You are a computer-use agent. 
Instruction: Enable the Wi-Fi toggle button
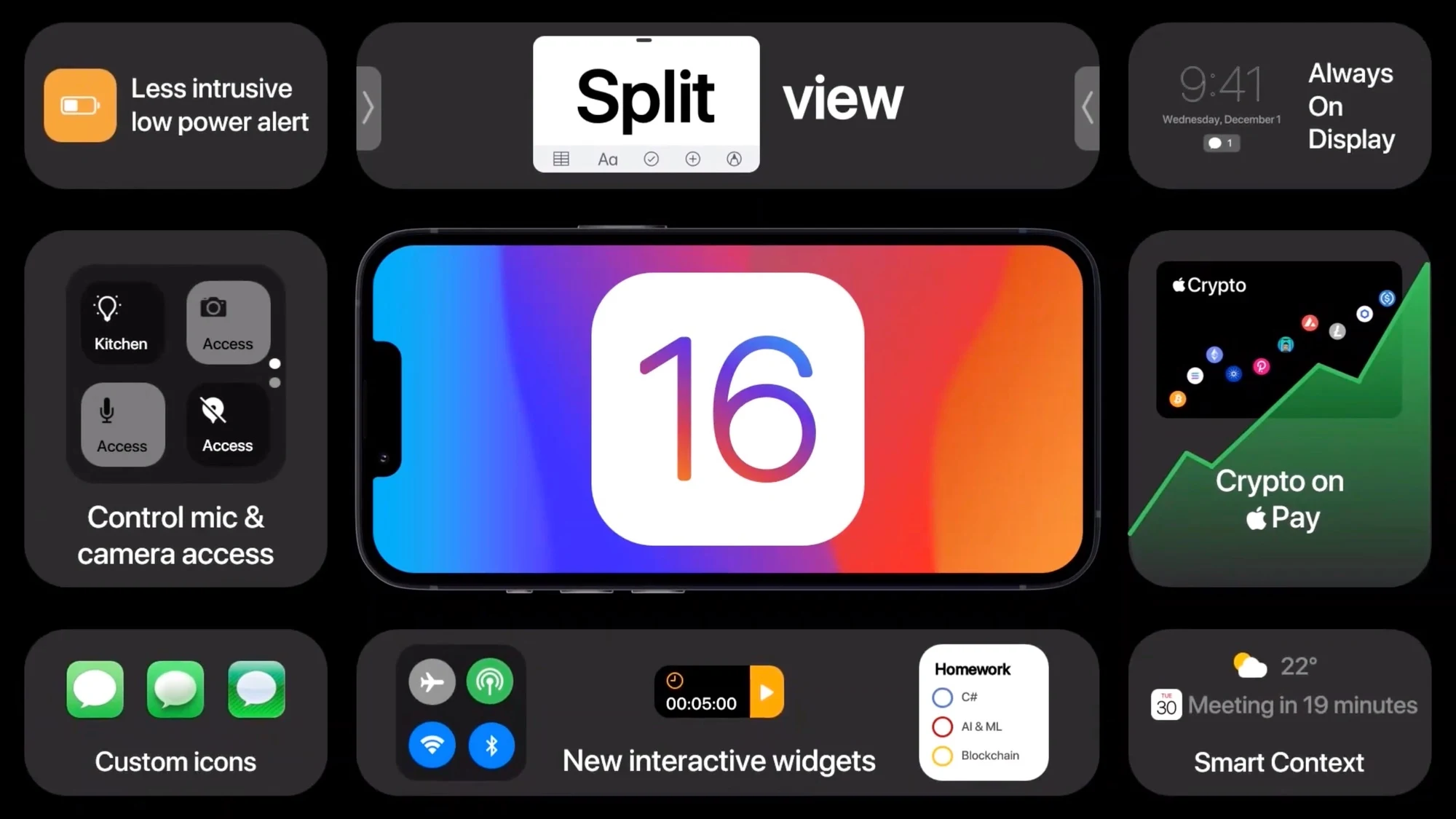(431, 745)
